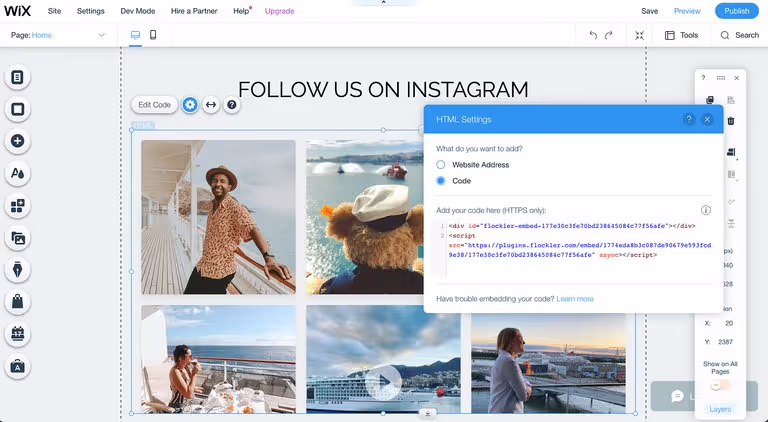768x422 pixels.
Task: Open the blue gear Settings icon beside Edit Code
Action: tap(190, 104)
